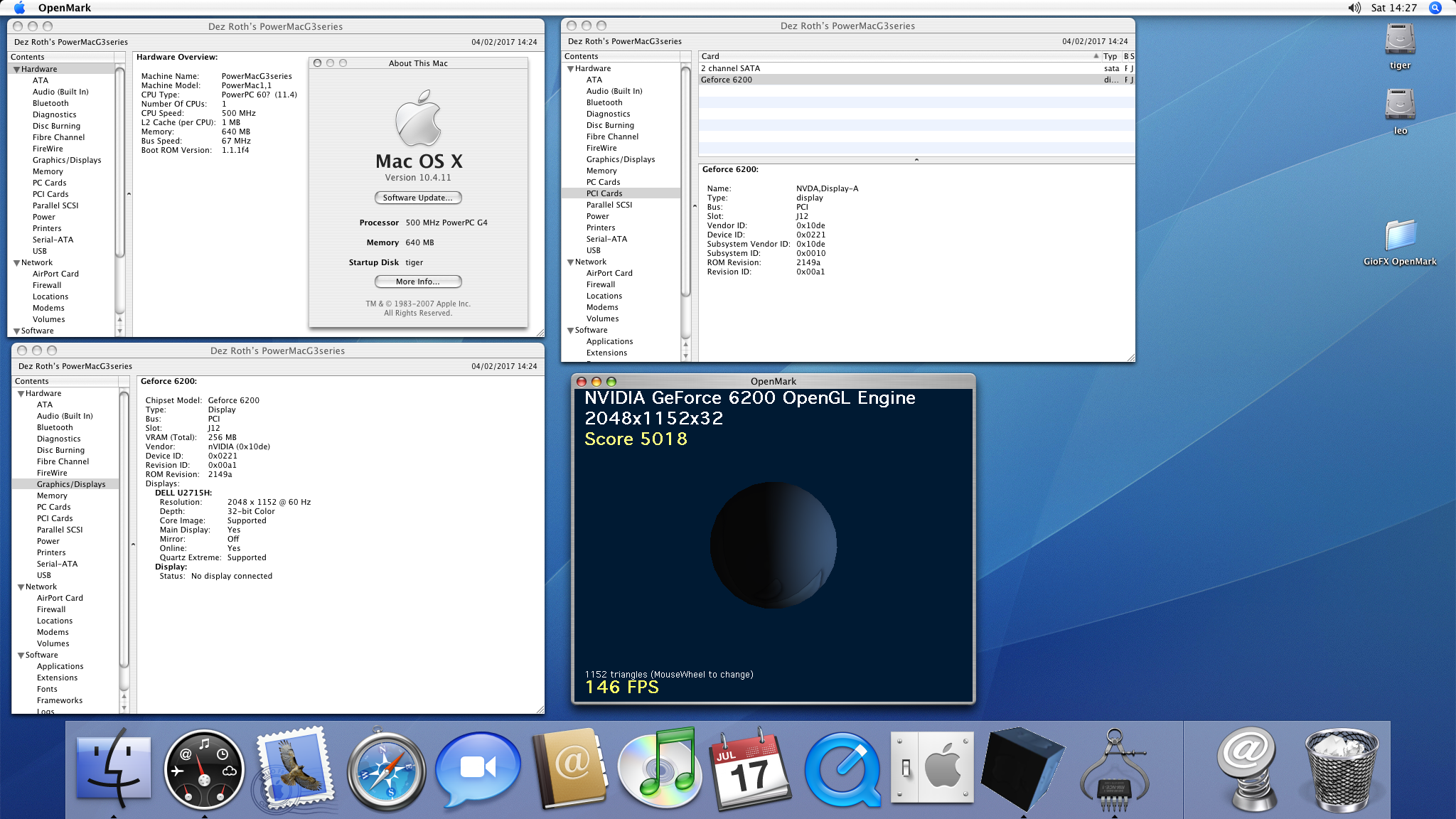
Task: Close the OpenMark window with red button
Action: click(x=582, y=382)
